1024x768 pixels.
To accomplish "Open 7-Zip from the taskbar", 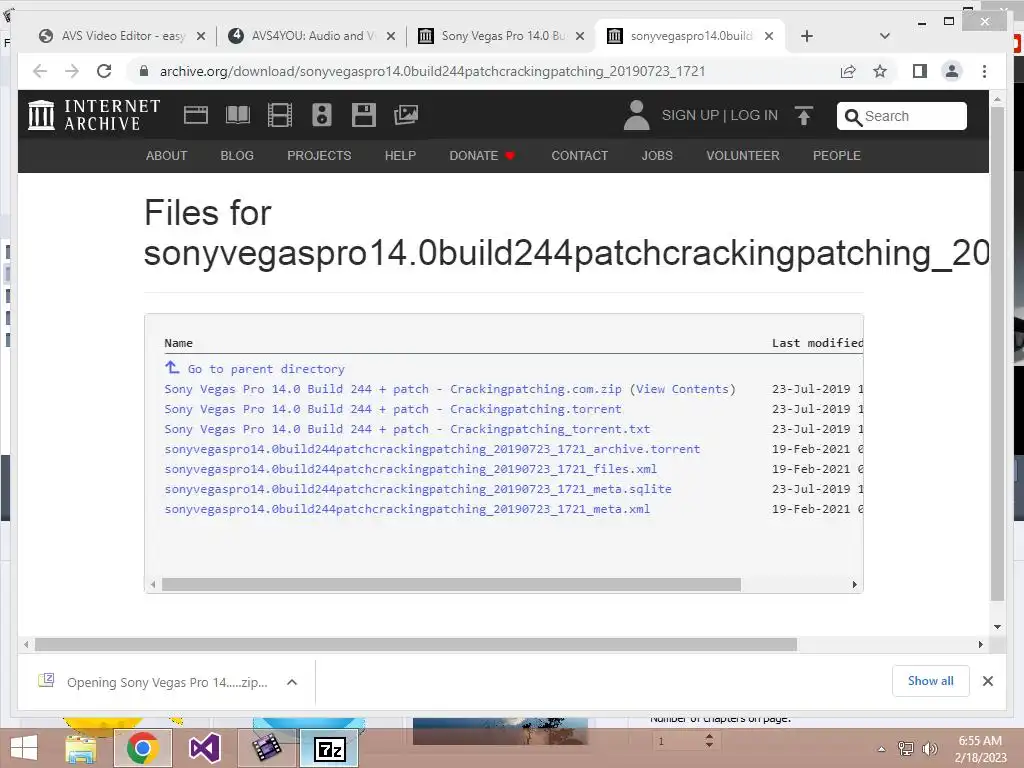I will coord(329,748).
